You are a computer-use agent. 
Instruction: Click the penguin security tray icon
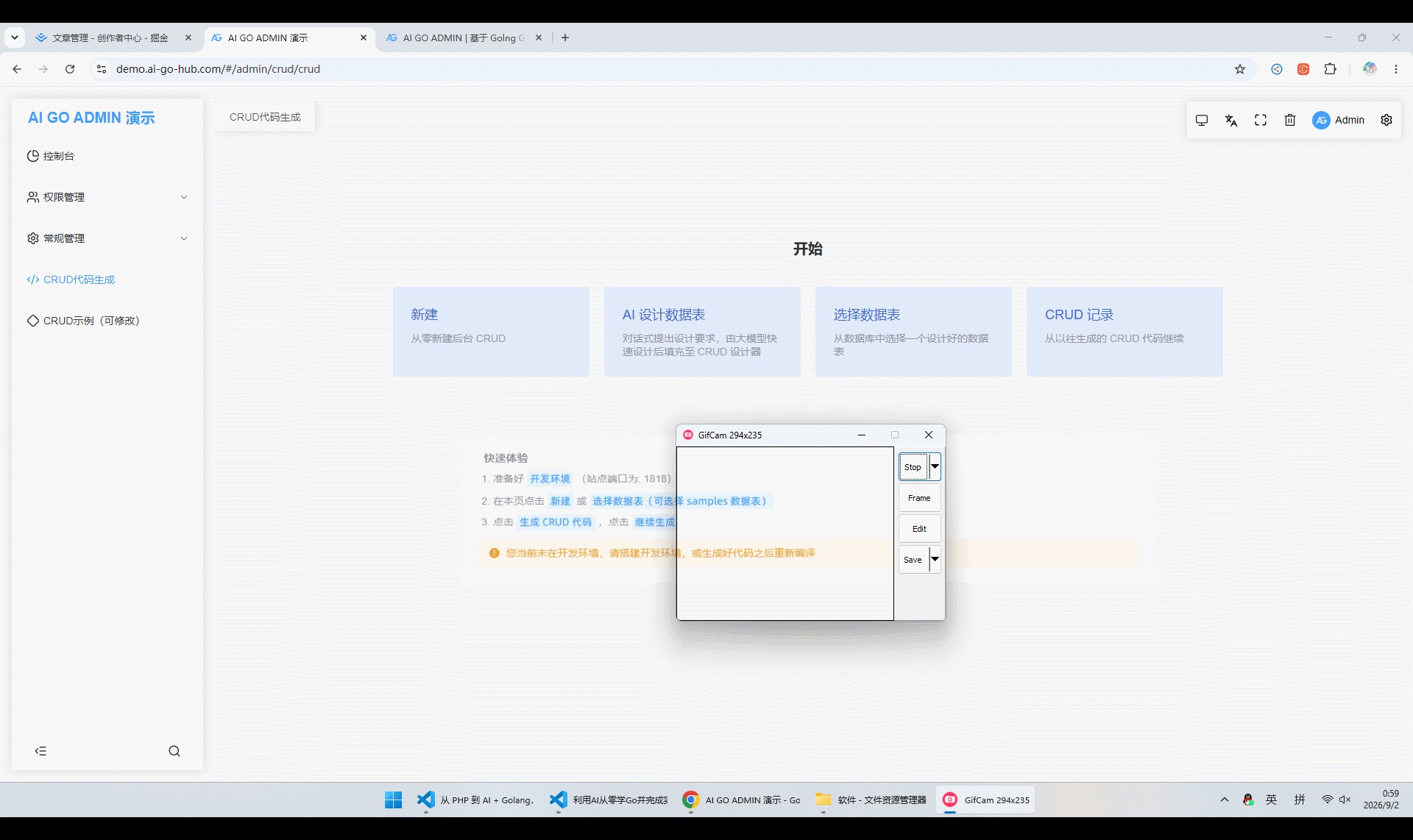(x=1248, y=800)
